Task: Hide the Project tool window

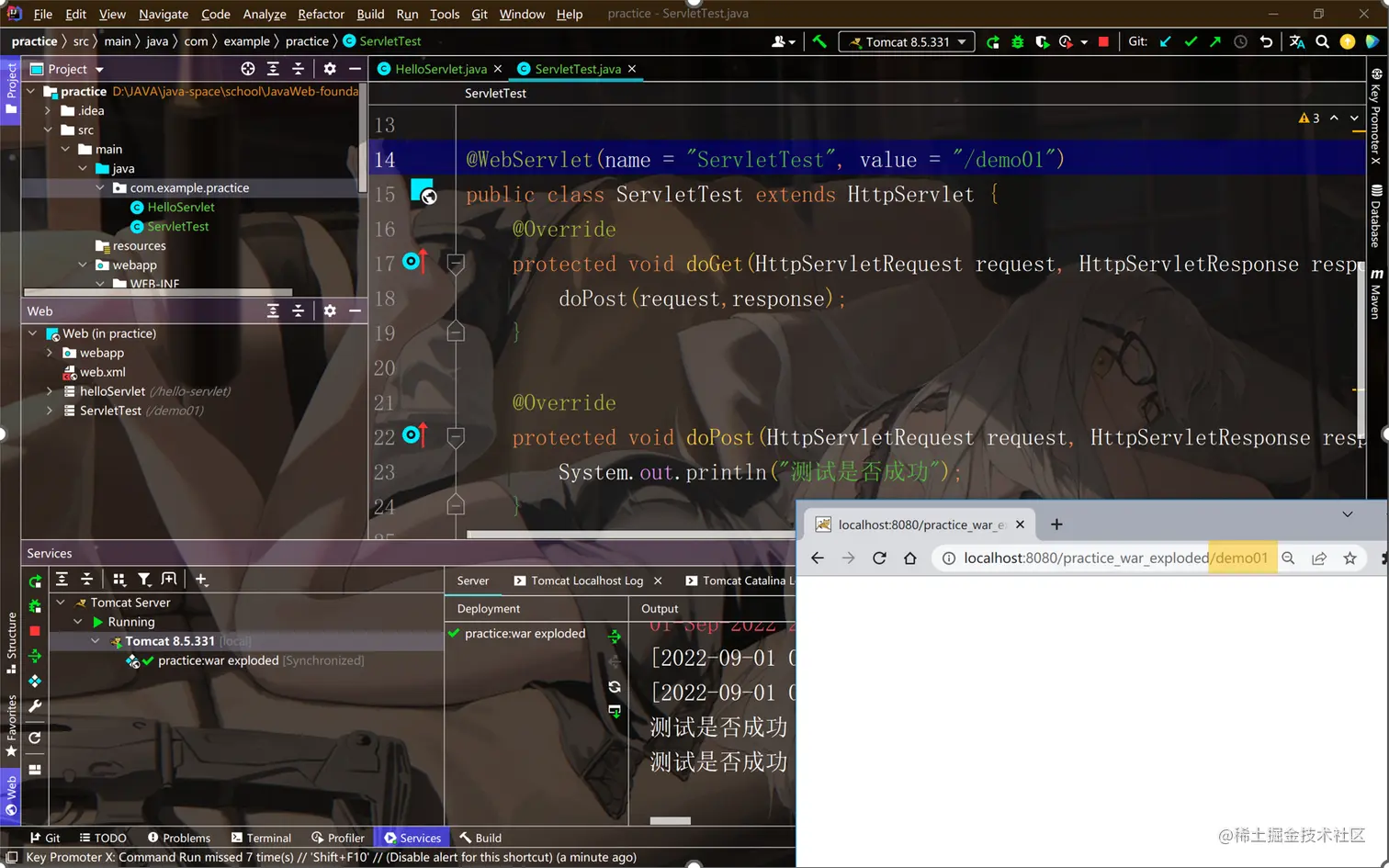Action: [x=355, y=69]
